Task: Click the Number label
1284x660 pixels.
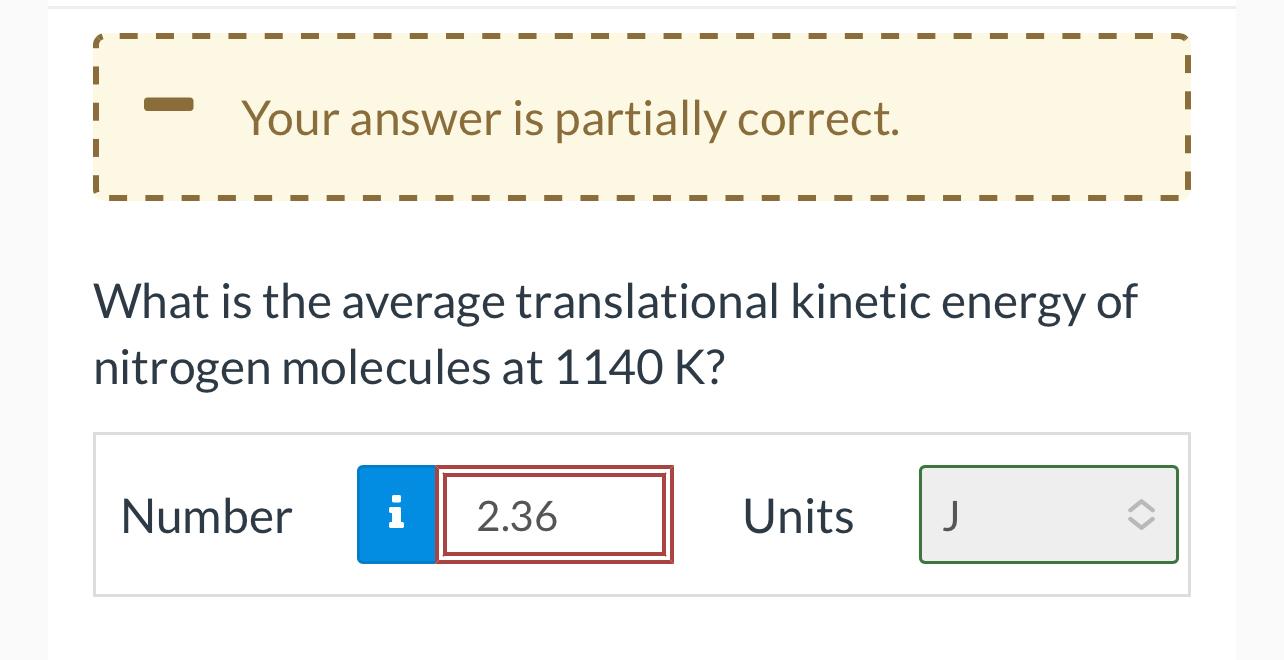Action: click(x=206, y=514)
